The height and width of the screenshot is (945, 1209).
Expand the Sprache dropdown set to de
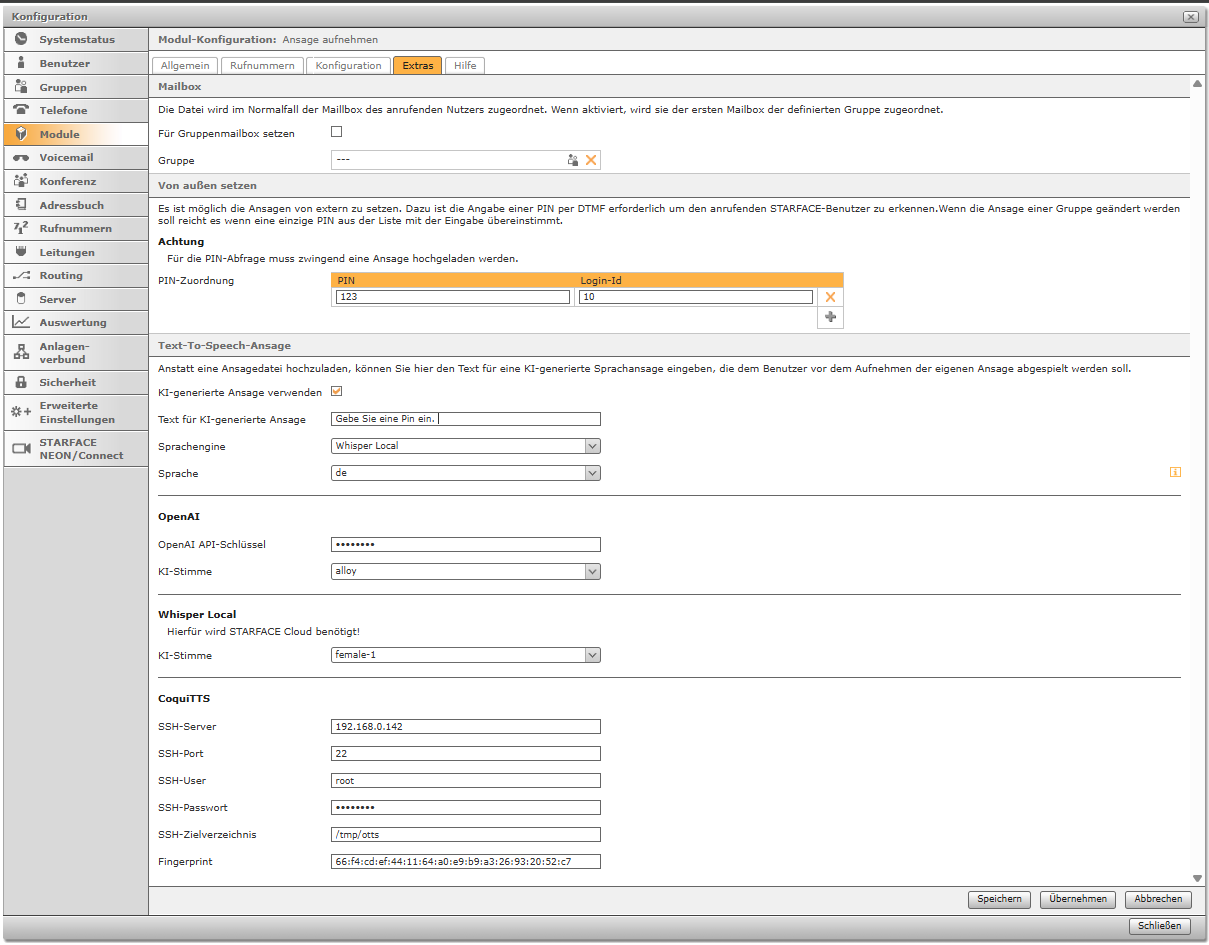[465, 473]
